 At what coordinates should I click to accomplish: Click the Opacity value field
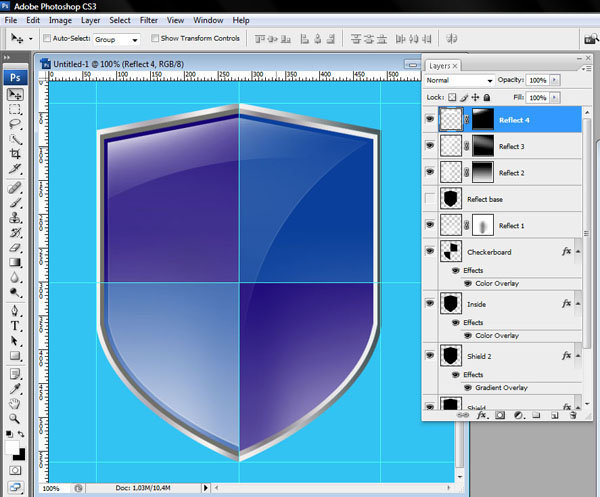[538, 80]
